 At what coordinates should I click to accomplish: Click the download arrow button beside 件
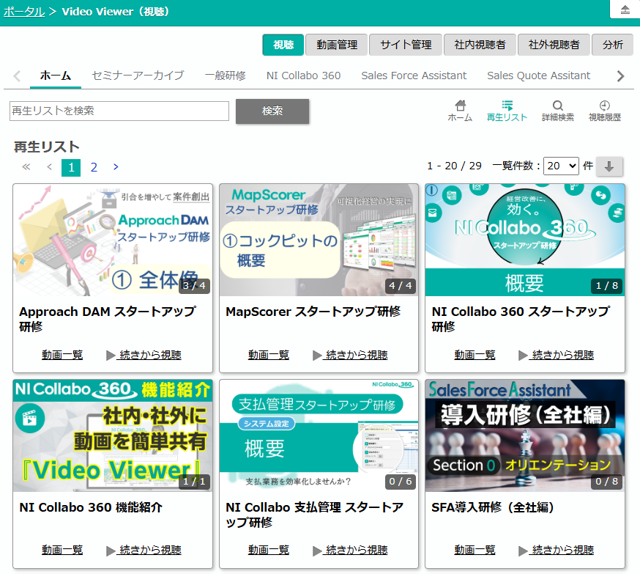point(609,166)
